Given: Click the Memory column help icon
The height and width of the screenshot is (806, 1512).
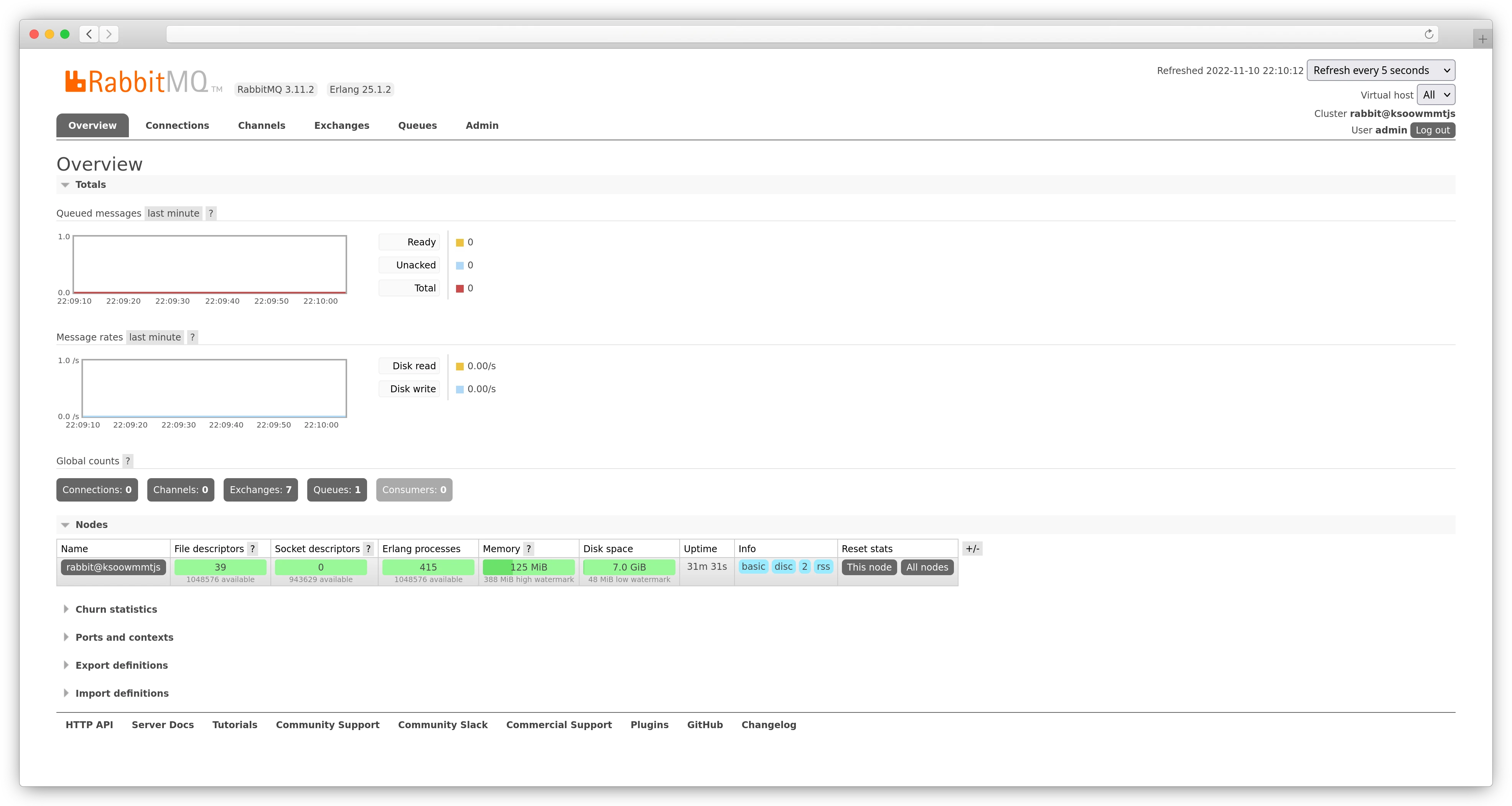Looking at the screenshot, I should coord(528,548).
